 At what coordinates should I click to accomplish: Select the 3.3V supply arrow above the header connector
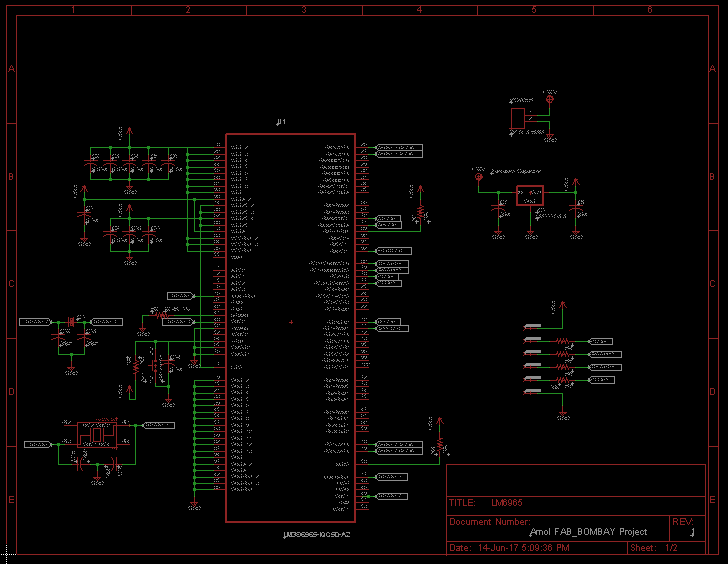point(563,305)
